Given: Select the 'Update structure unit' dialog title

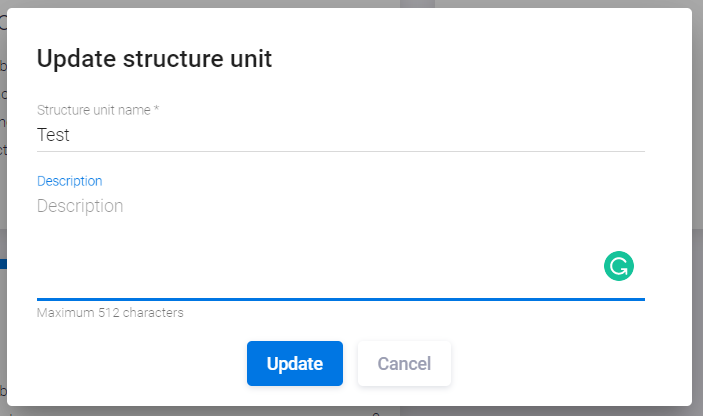Looking at the screenshot, I should point(154,59).
